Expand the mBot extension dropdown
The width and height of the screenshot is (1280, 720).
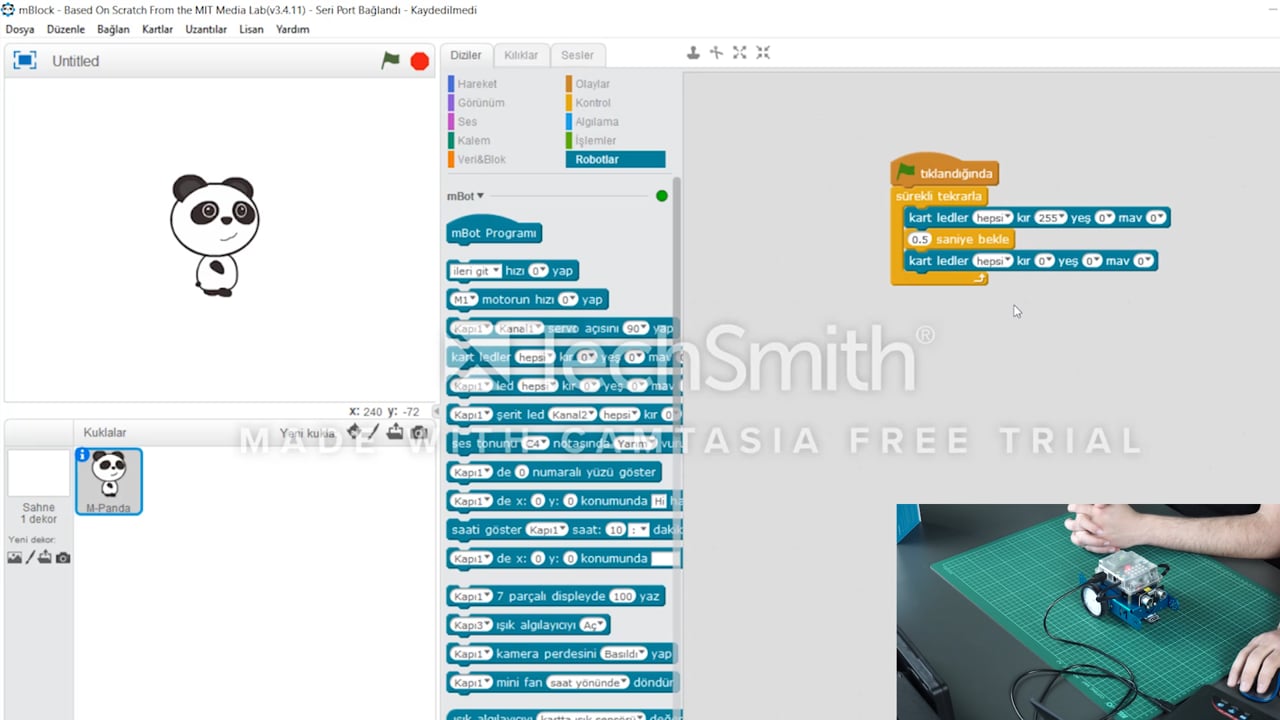tap(465, 196)
